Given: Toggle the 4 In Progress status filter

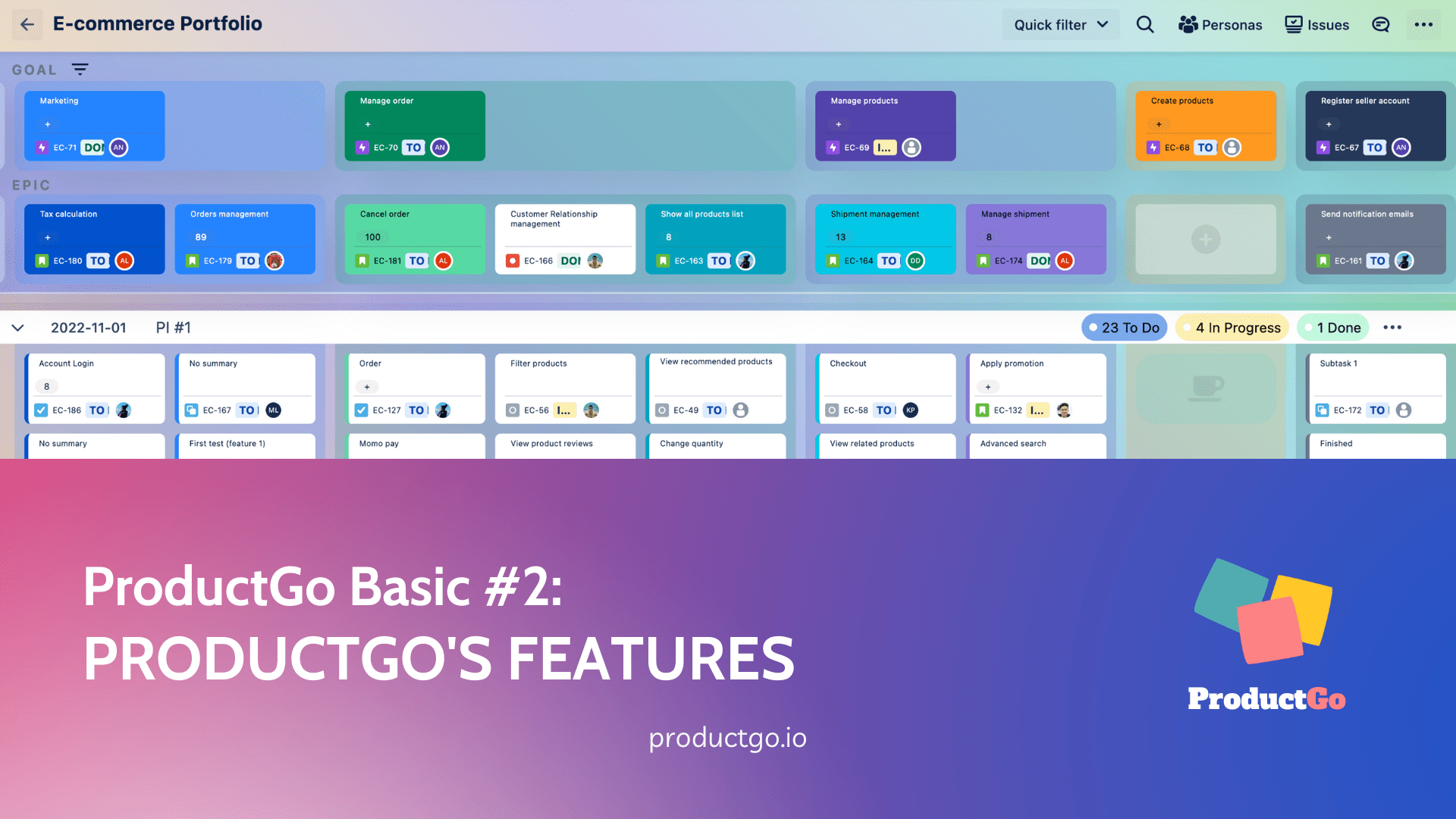Looking at the screenshot, I should click(1232, 327).
